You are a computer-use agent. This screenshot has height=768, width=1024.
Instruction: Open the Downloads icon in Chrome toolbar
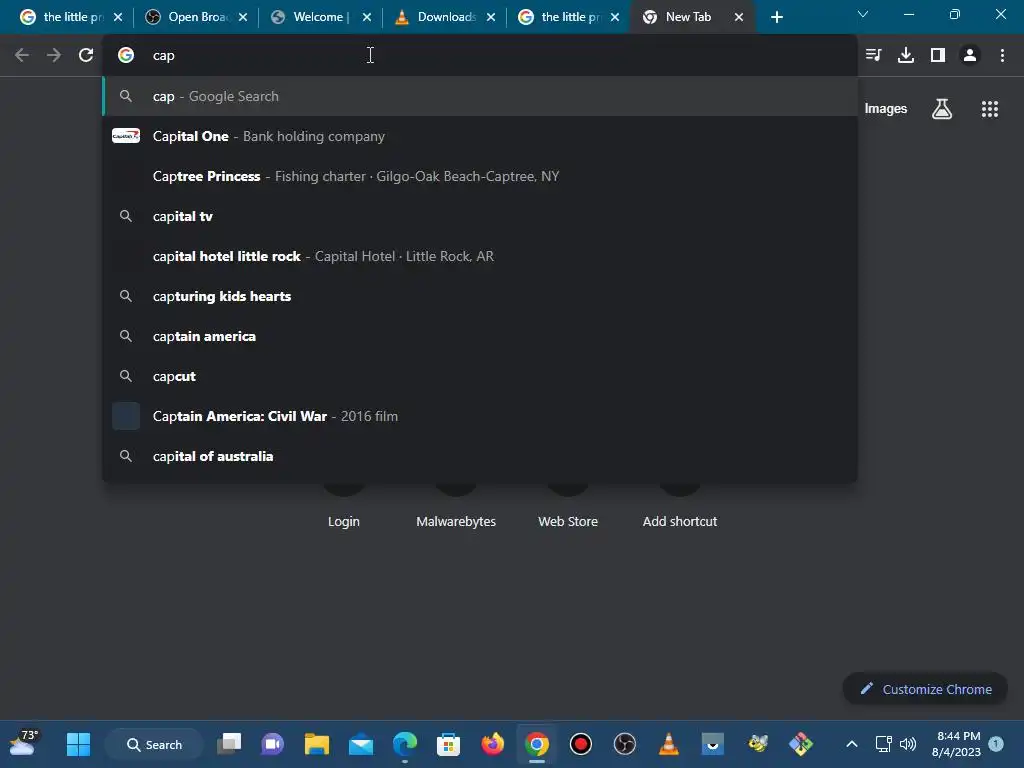click(906, 56)
